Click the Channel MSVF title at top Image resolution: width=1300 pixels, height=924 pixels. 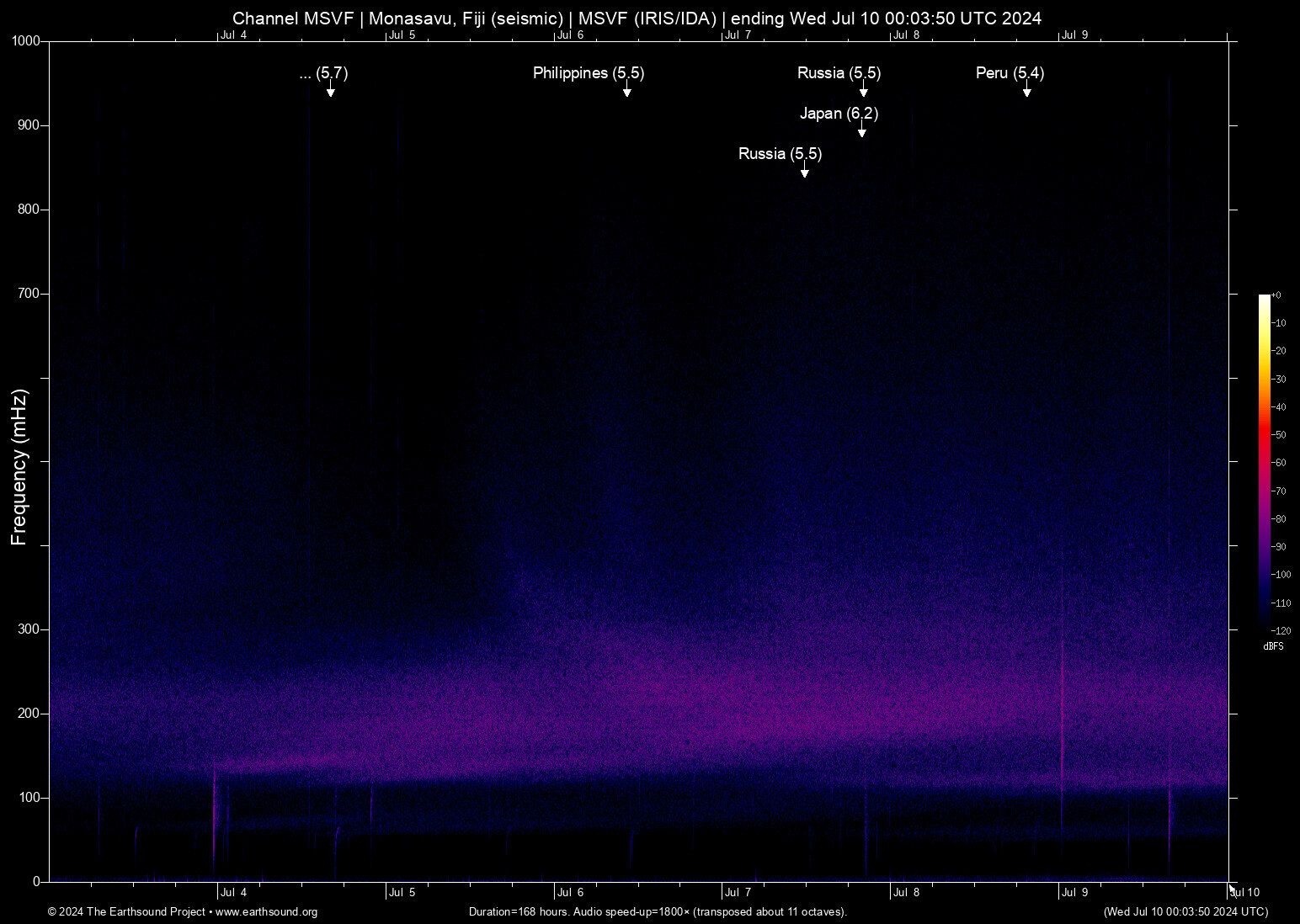coord(637,19)
